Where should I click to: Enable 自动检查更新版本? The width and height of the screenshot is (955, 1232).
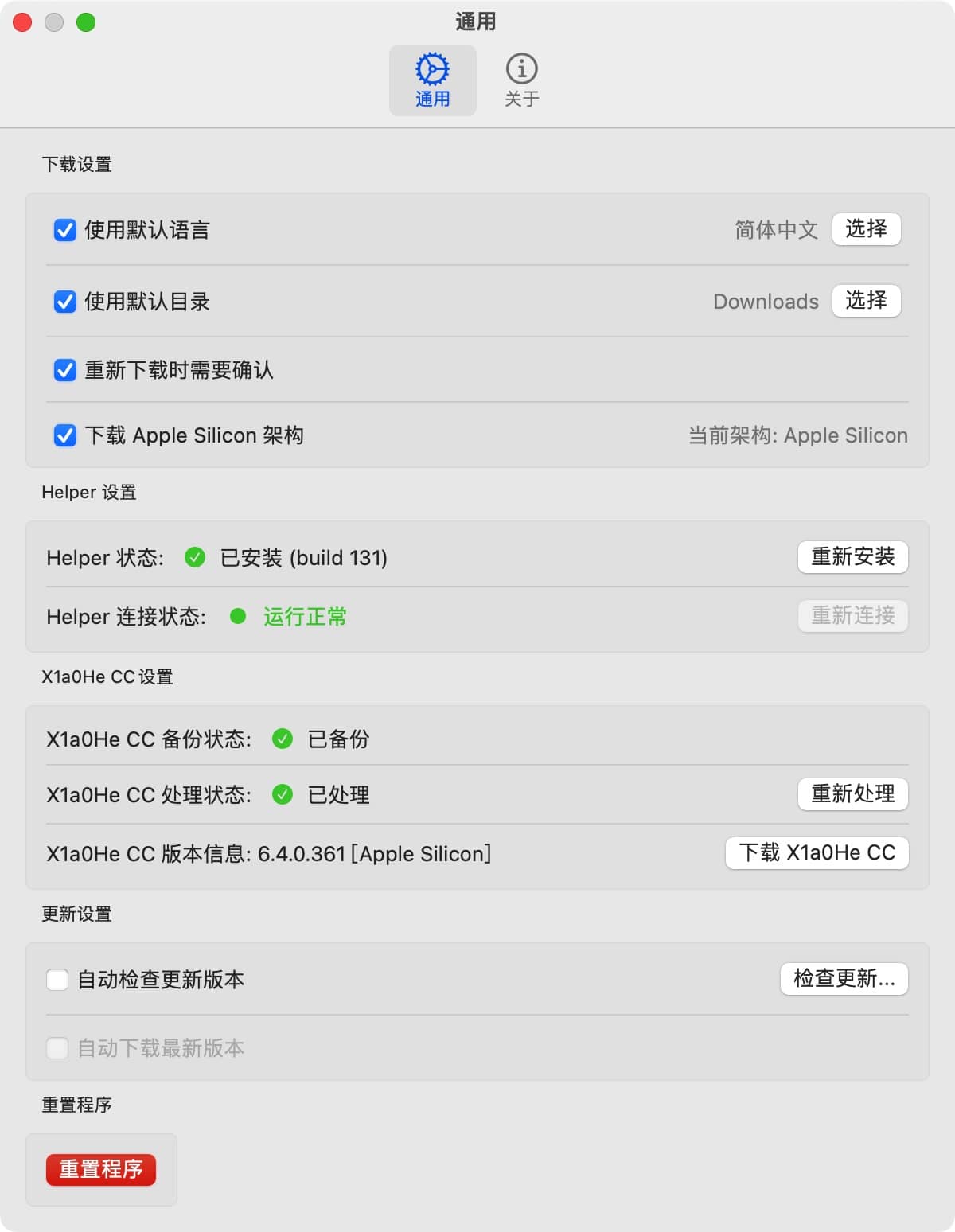coord(57,980)
